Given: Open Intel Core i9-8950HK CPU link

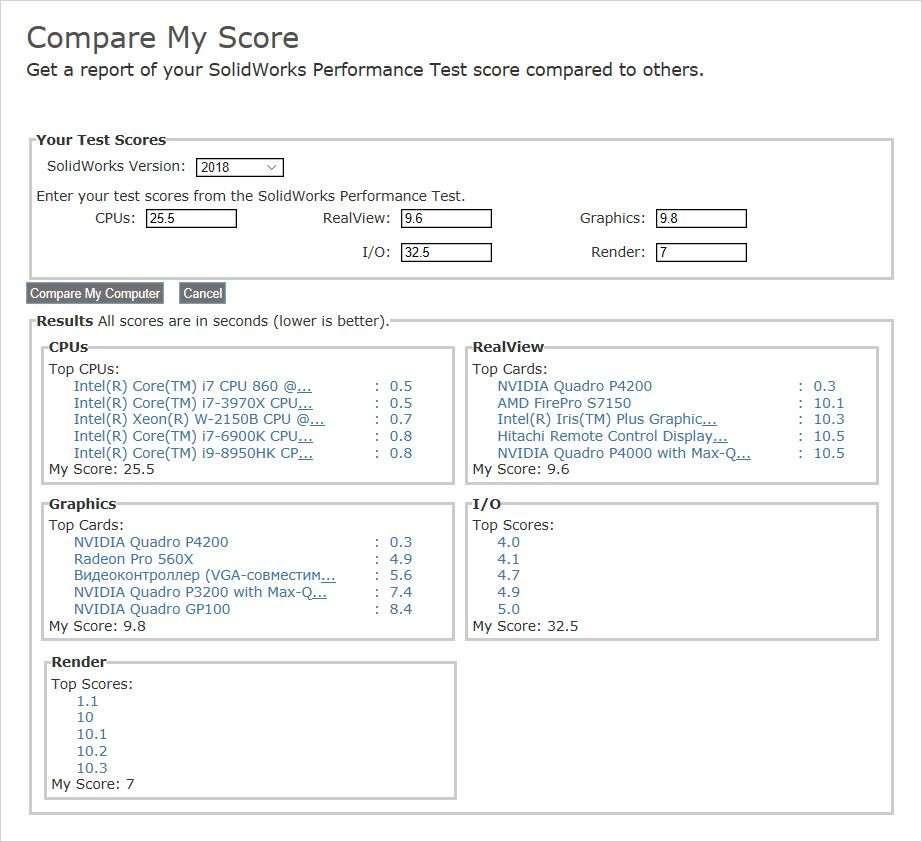Looking at the screenshot, I should tap(193, 453).
